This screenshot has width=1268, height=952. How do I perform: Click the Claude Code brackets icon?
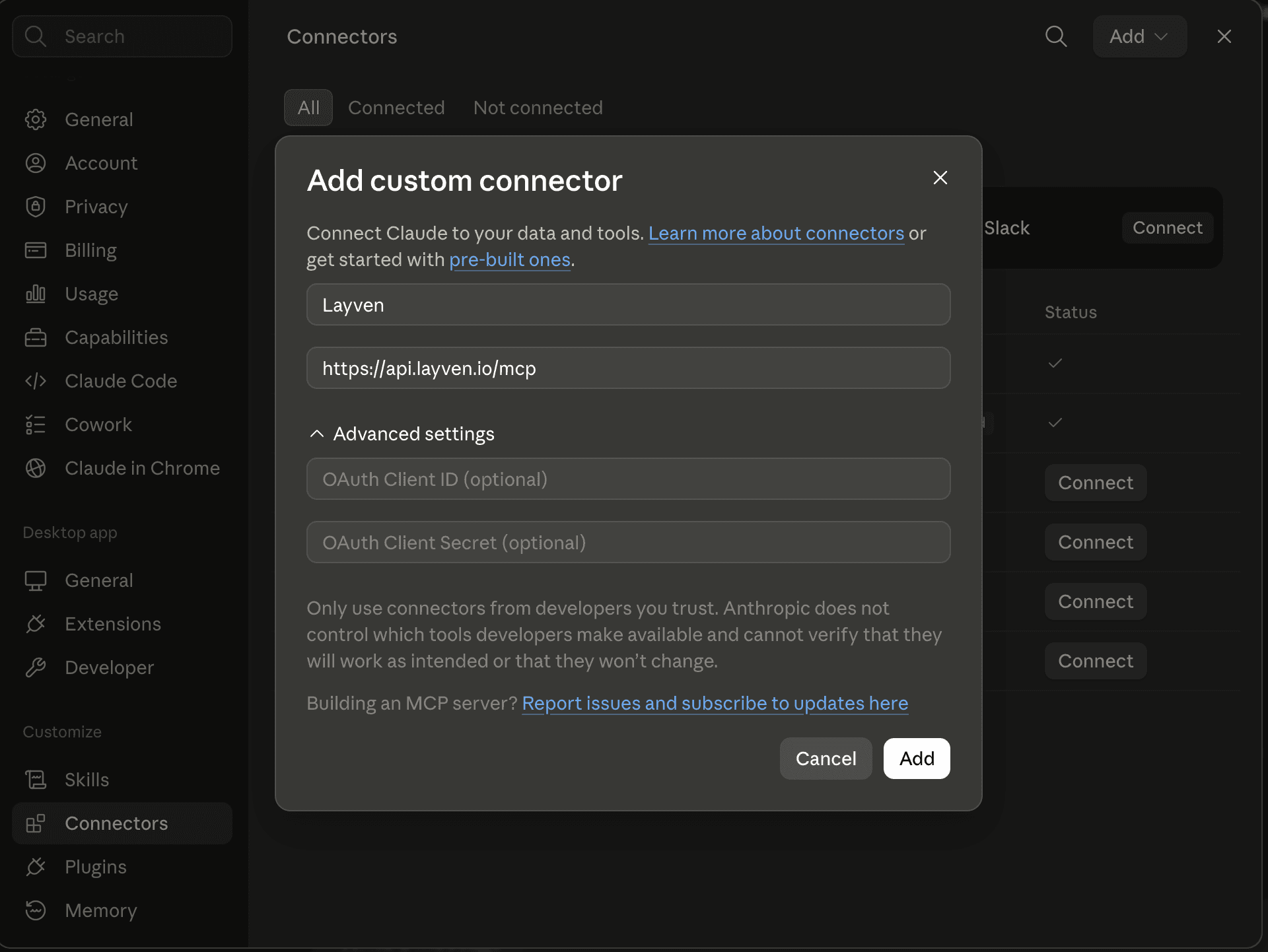coord(36,381)
